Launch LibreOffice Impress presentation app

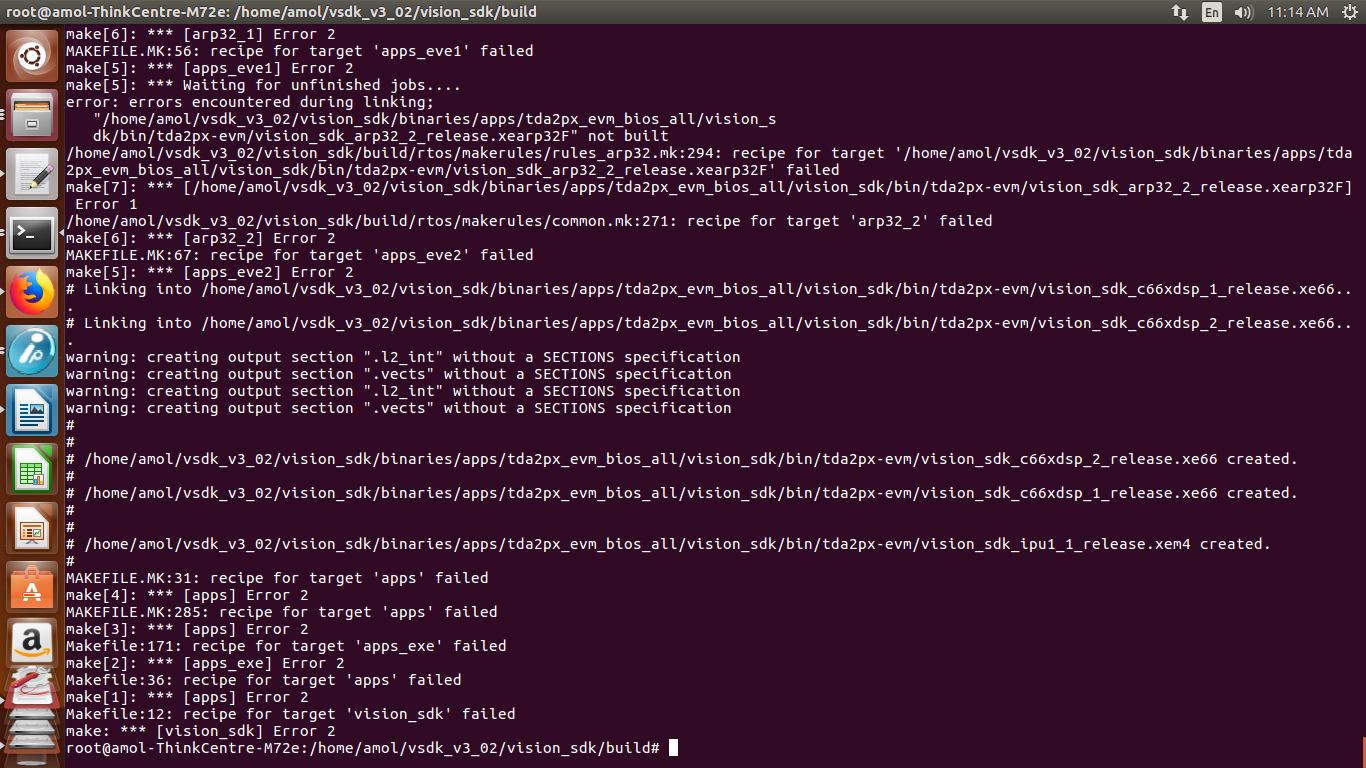[x=32, y=528]
